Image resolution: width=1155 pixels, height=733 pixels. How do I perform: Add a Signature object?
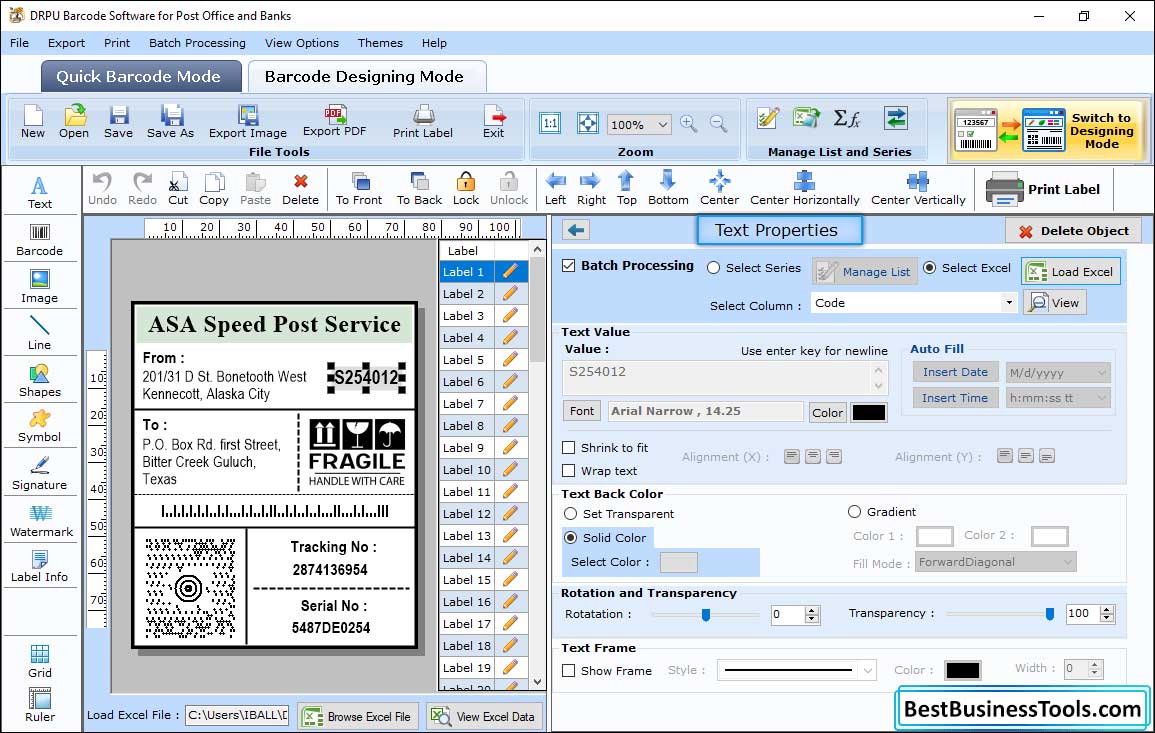40,474
